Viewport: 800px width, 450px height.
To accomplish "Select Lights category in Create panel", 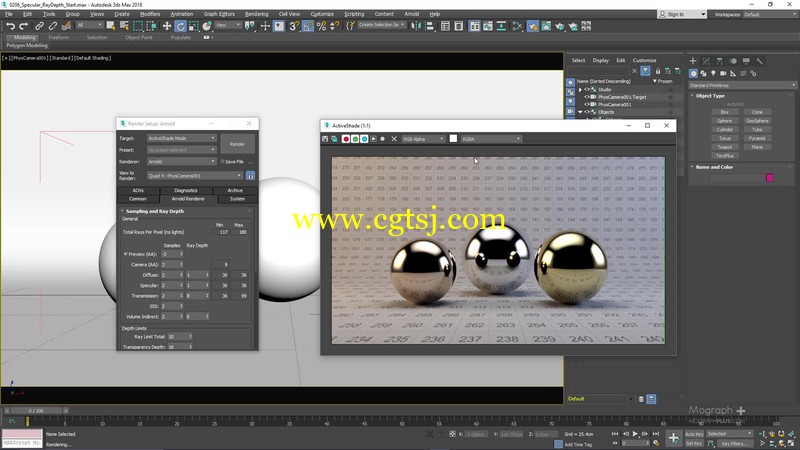I will [x=713, y=73].
